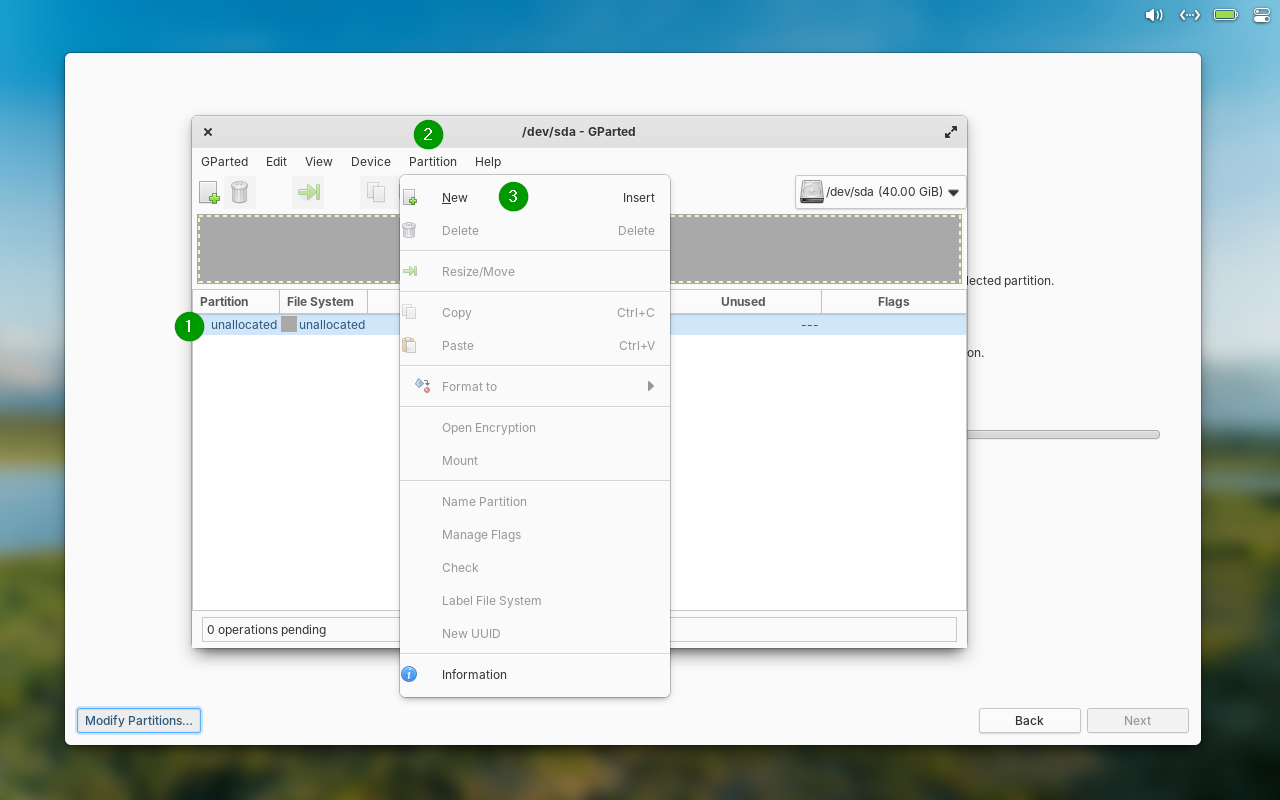Click Label File System menu entry
Screen dimensions: 1280x800
(535, 601)
